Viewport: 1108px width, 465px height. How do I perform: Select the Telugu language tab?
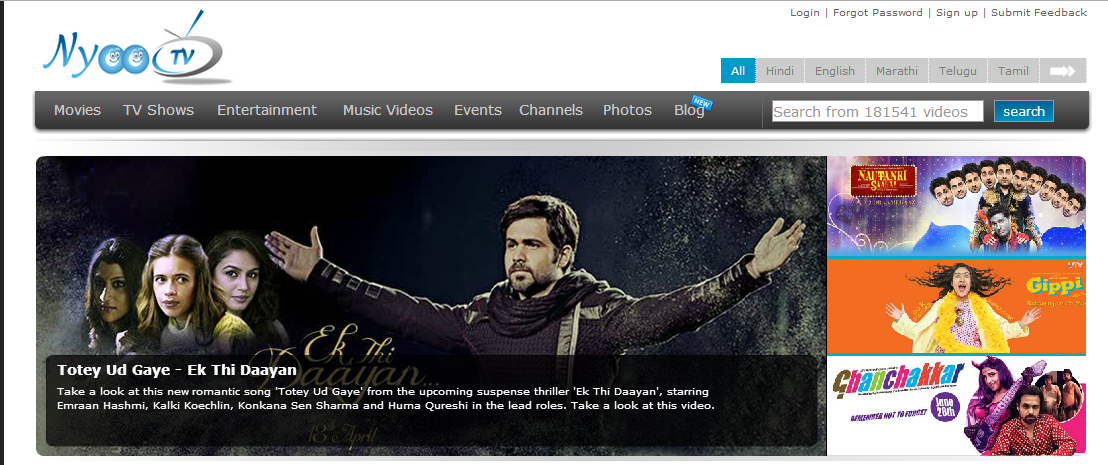pos(957,71)
